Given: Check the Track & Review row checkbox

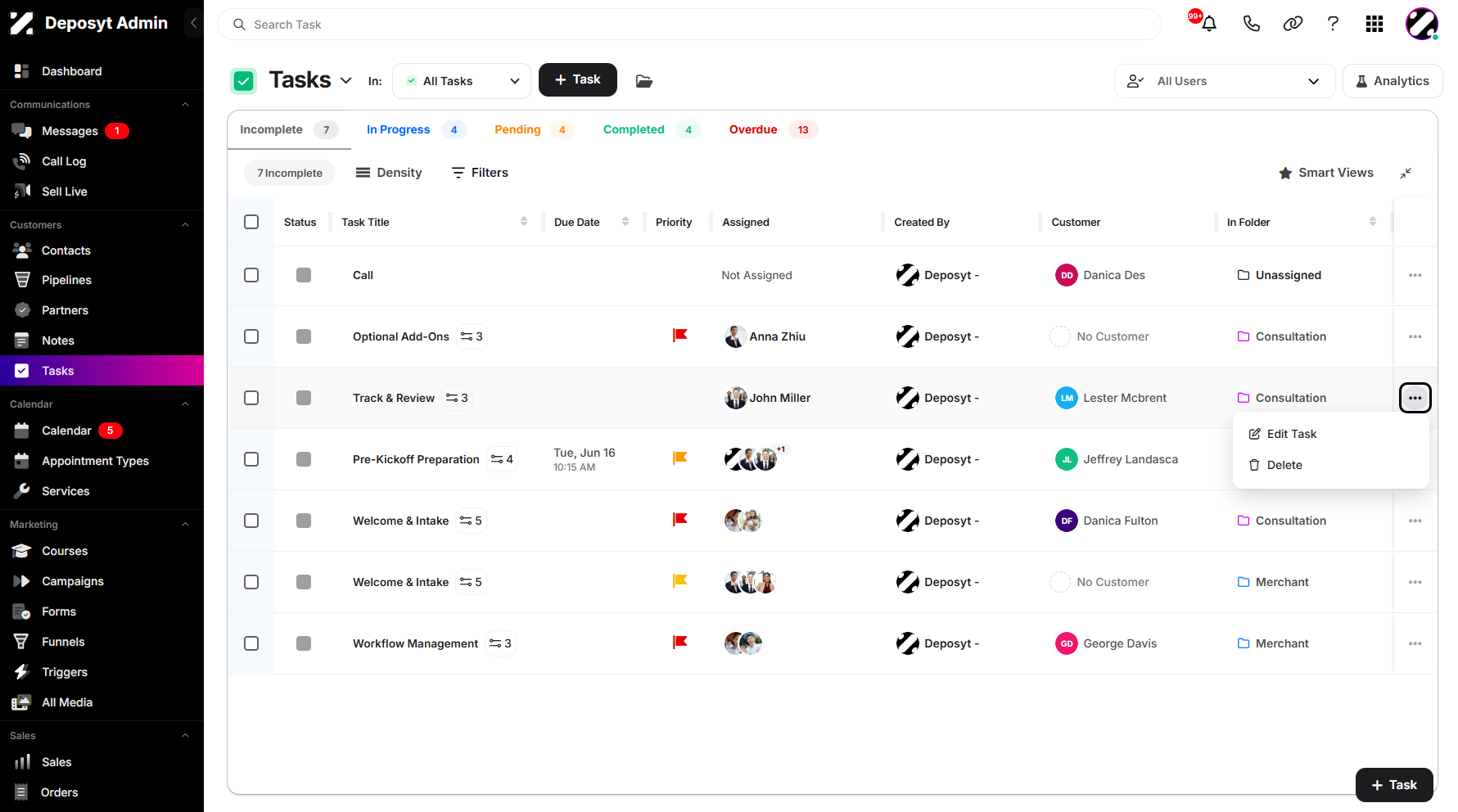Looking at the screenshot, I should 251,398.
